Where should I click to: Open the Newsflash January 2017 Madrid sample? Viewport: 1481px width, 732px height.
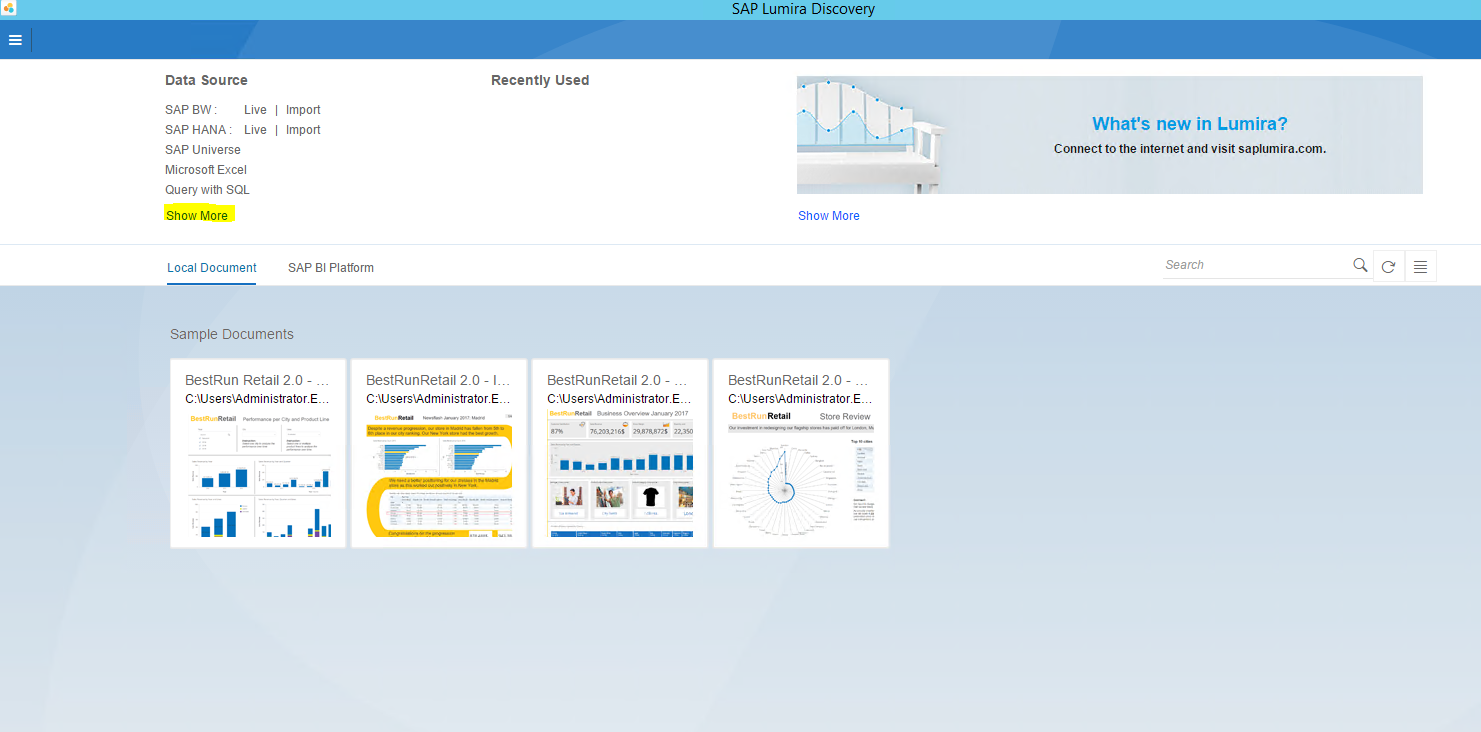pyautogui.click(x=439, y=453)
